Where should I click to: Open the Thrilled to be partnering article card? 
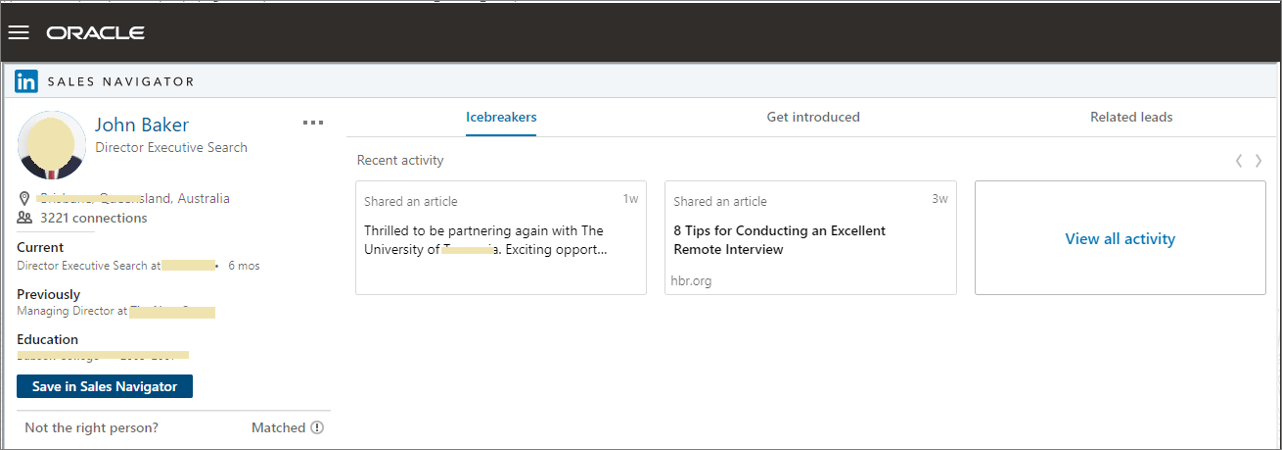pos(501,238)
